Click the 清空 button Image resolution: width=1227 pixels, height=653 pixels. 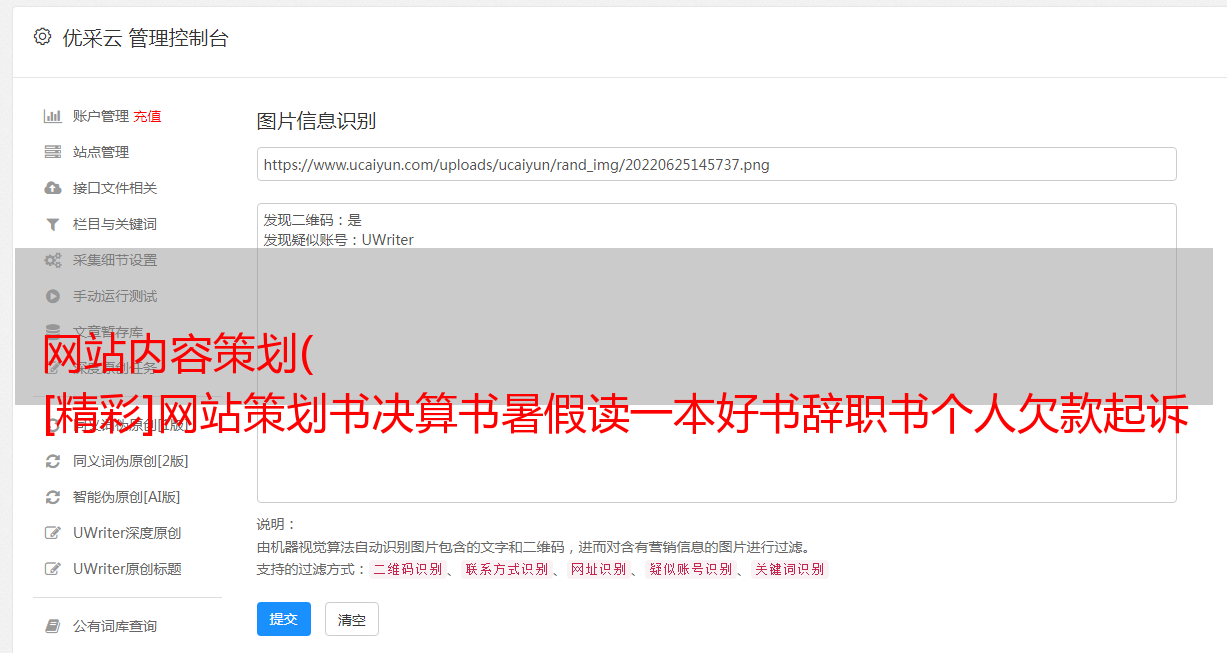pos(352,619)
